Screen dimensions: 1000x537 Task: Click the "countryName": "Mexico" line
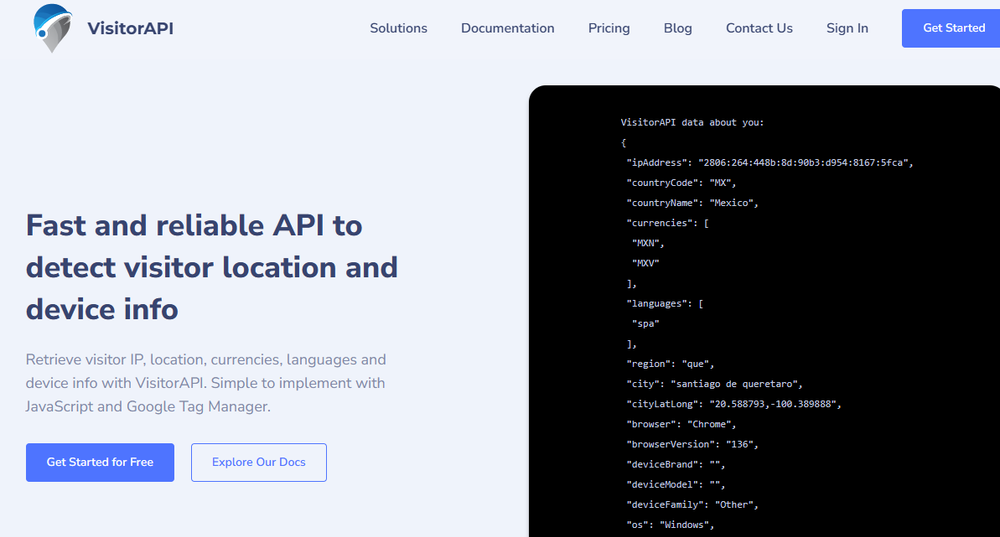(692, 203)
